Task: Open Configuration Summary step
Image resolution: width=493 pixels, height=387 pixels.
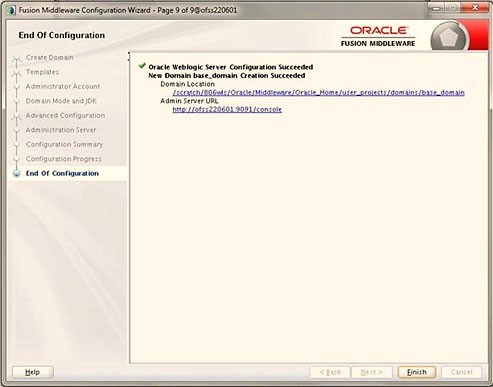Action: pos(64,144)
